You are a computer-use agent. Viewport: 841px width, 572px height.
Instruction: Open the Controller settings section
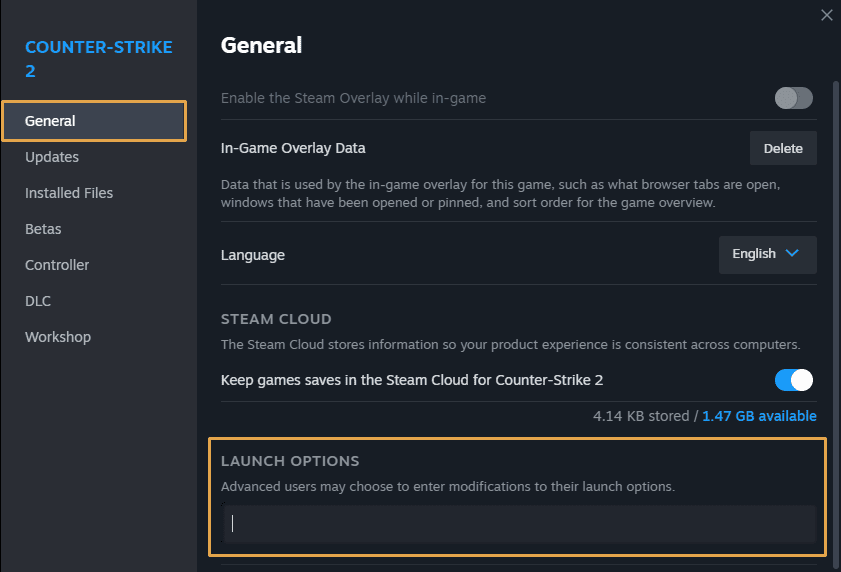[57, 265]
